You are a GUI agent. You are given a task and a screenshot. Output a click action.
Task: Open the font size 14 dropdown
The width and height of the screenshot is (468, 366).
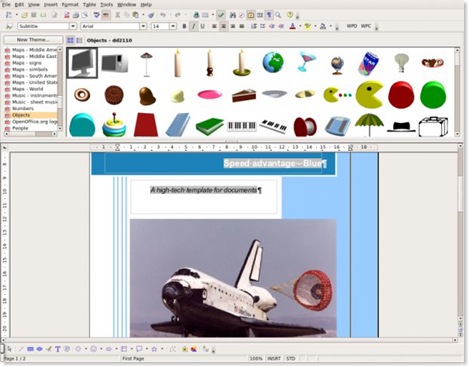173,26
